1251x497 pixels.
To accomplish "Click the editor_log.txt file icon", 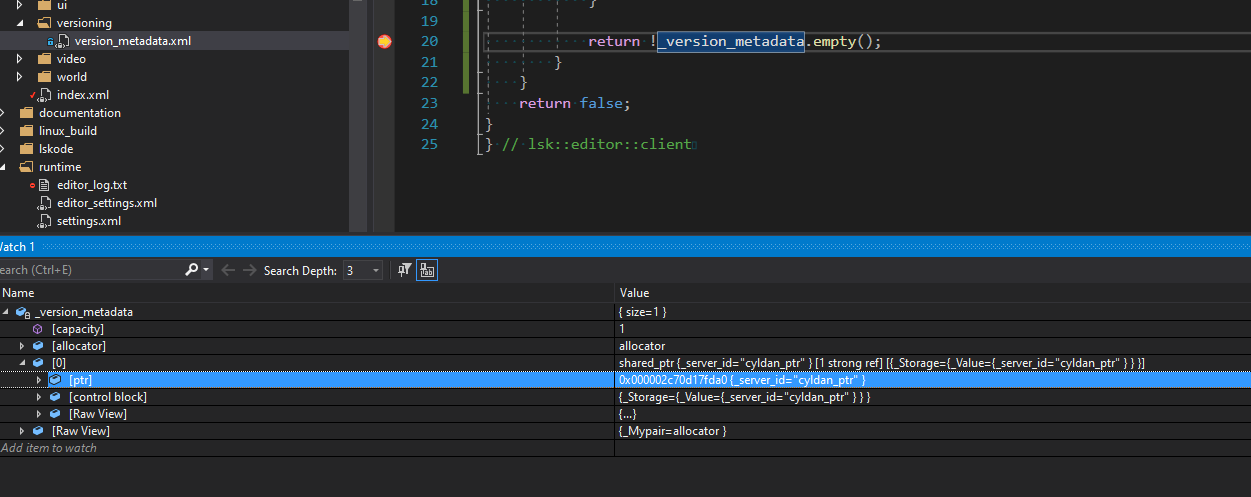I will pyautogui.click(x=45, y=185).
